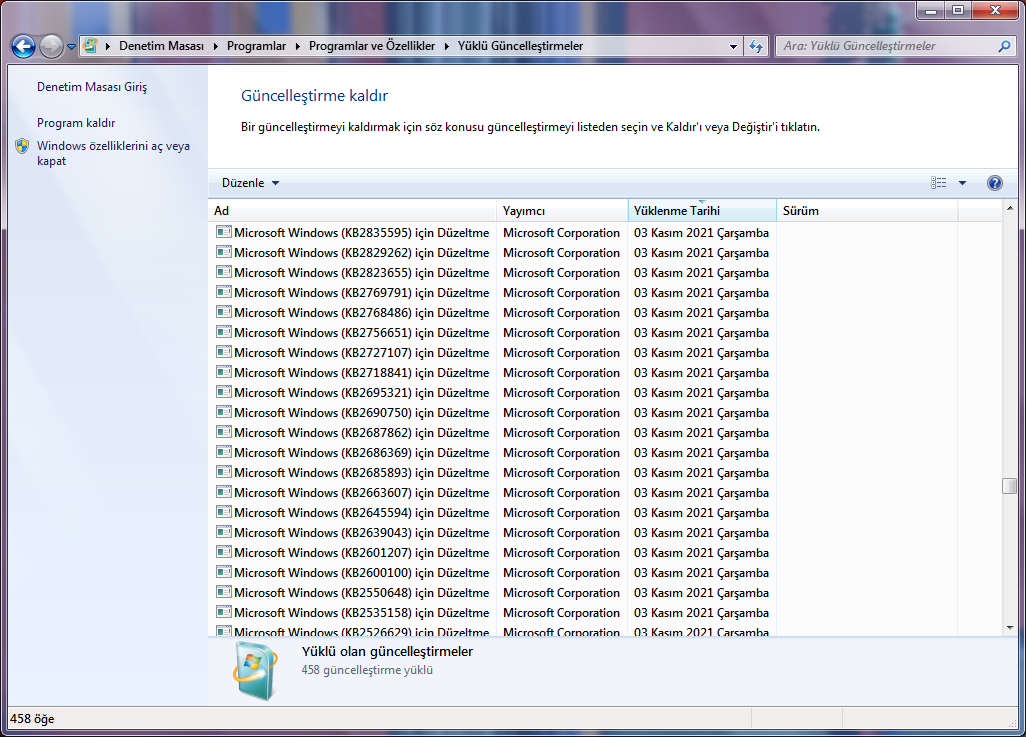Select the KB2663607 update icon
This screenshot has width=1026, height=737.
point(224,492)
